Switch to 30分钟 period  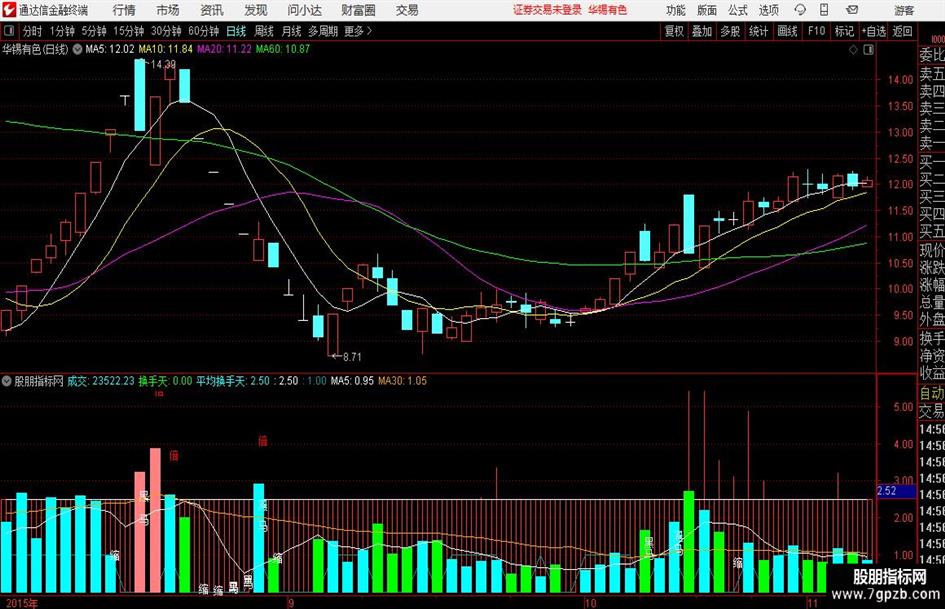coord(166,31)
